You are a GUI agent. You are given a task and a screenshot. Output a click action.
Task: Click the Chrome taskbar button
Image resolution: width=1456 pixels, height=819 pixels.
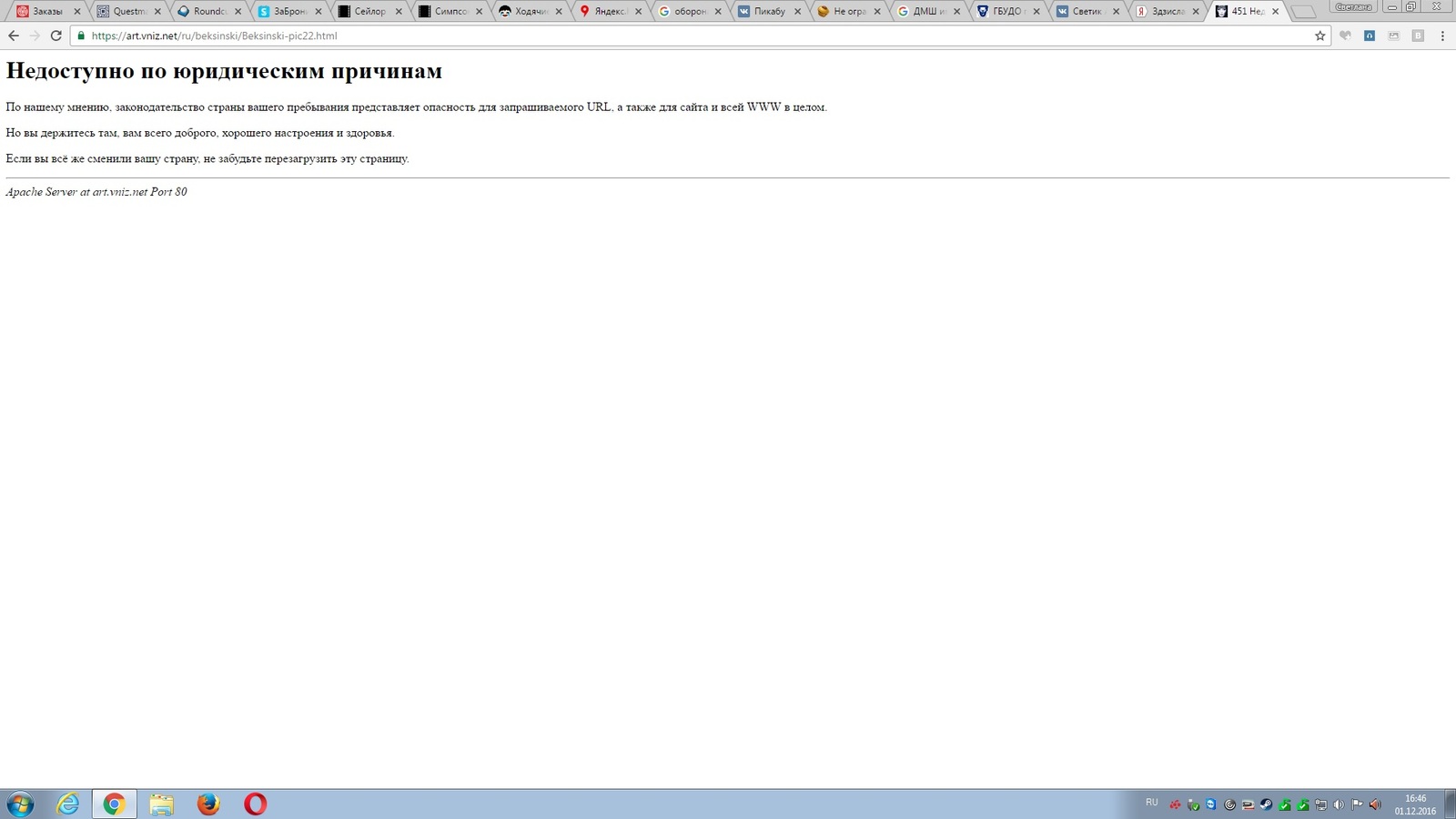coord(114,804)
